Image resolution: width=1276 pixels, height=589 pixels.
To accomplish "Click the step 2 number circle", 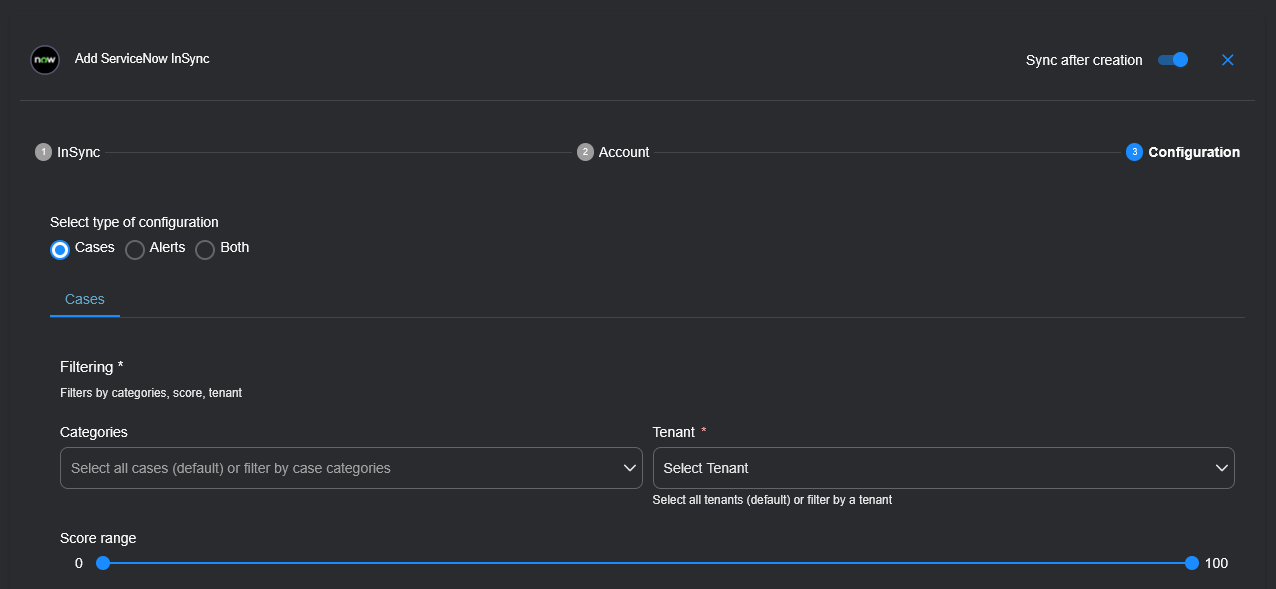I will pos(585,152).
